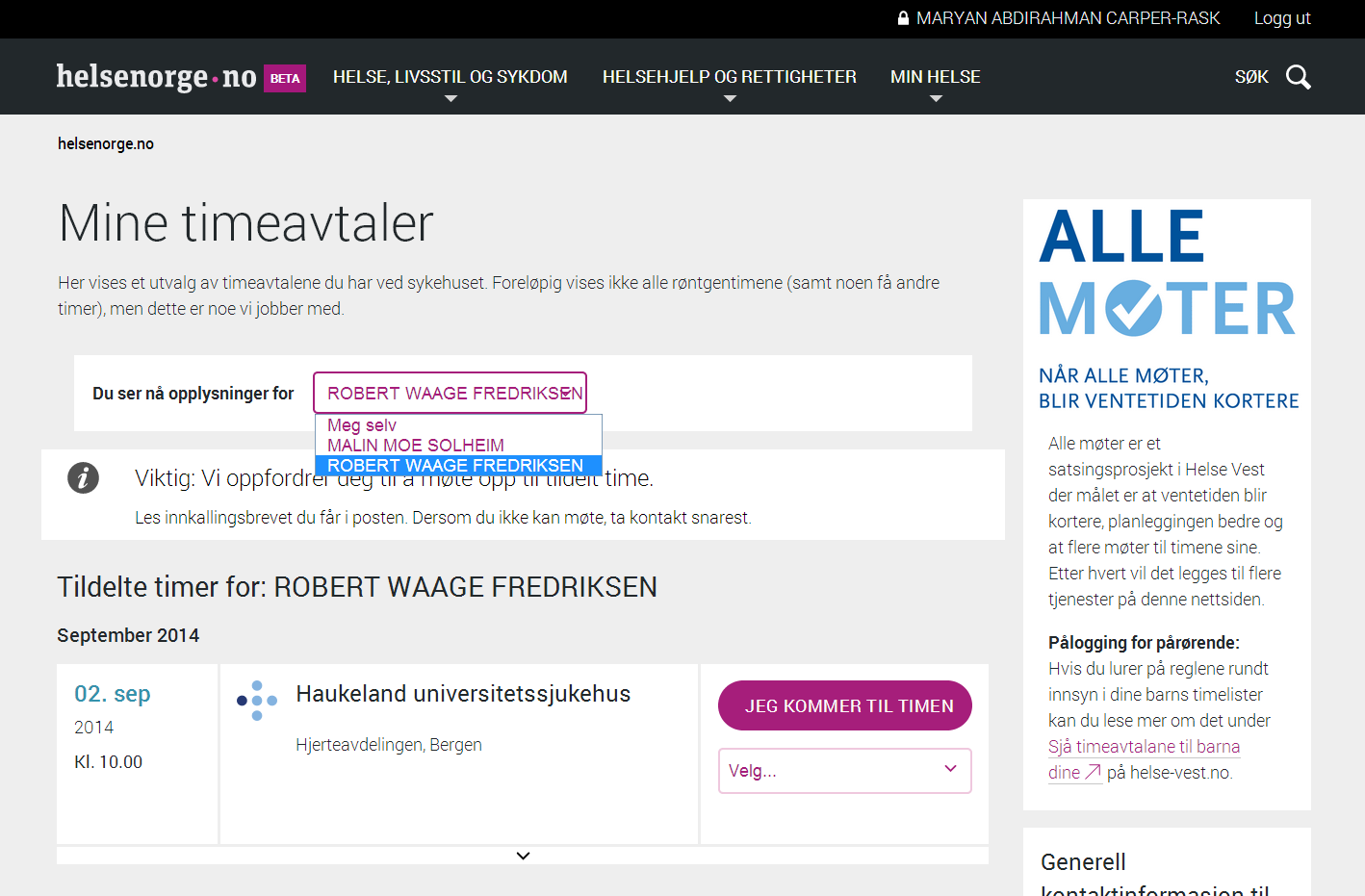Click the Haukeland hospital dots logo icon

point(257,701)
